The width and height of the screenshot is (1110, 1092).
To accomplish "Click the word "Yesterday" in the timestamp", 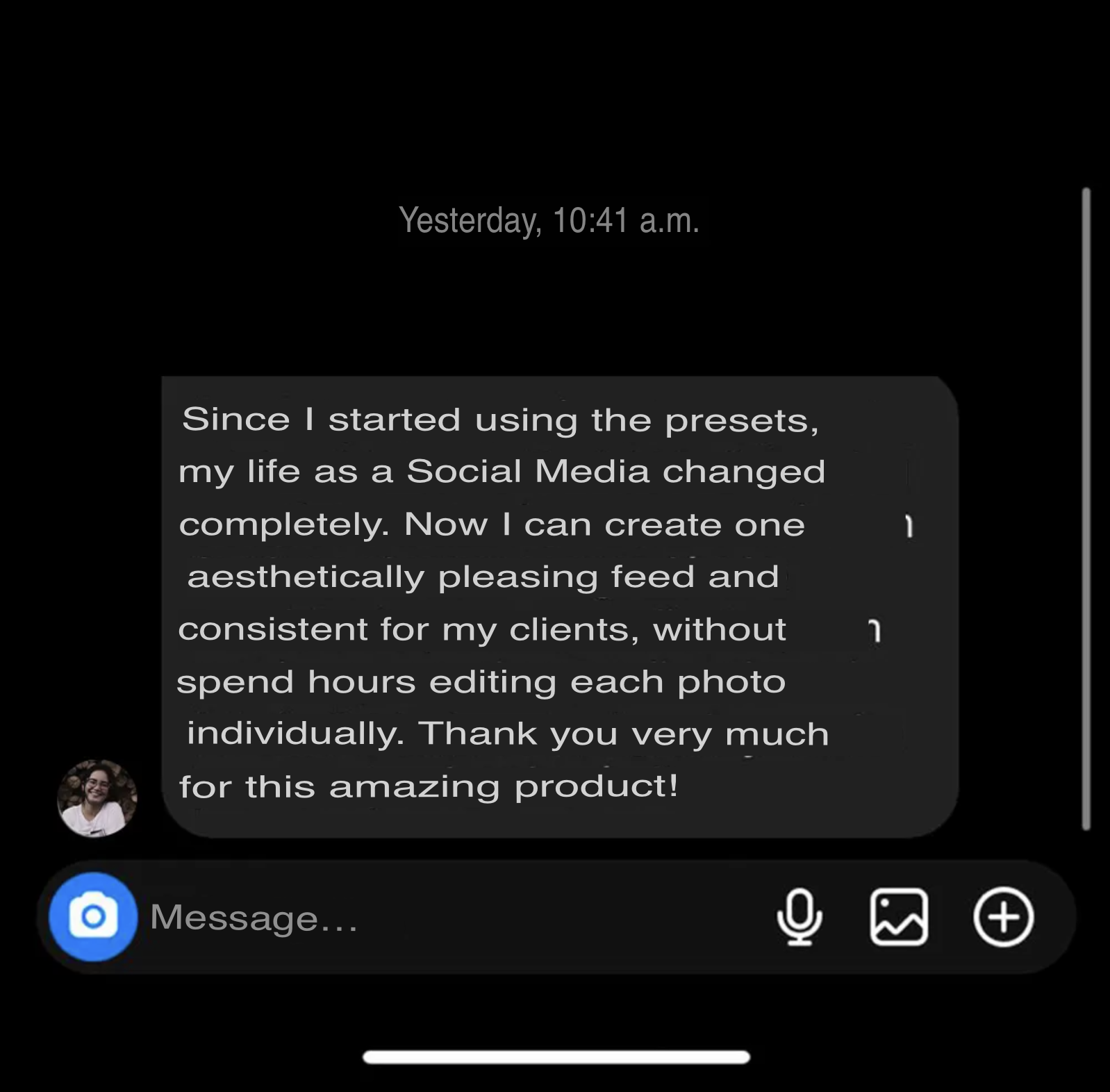I will click(470, 221).
